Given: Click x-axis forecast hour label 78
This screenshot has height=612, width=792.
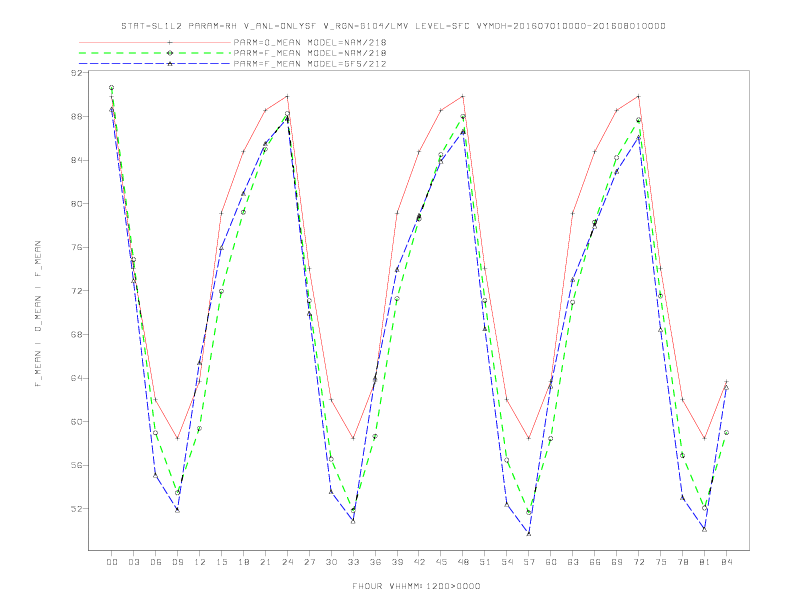Looking at the screenshot, I should [x=682, y=562].
